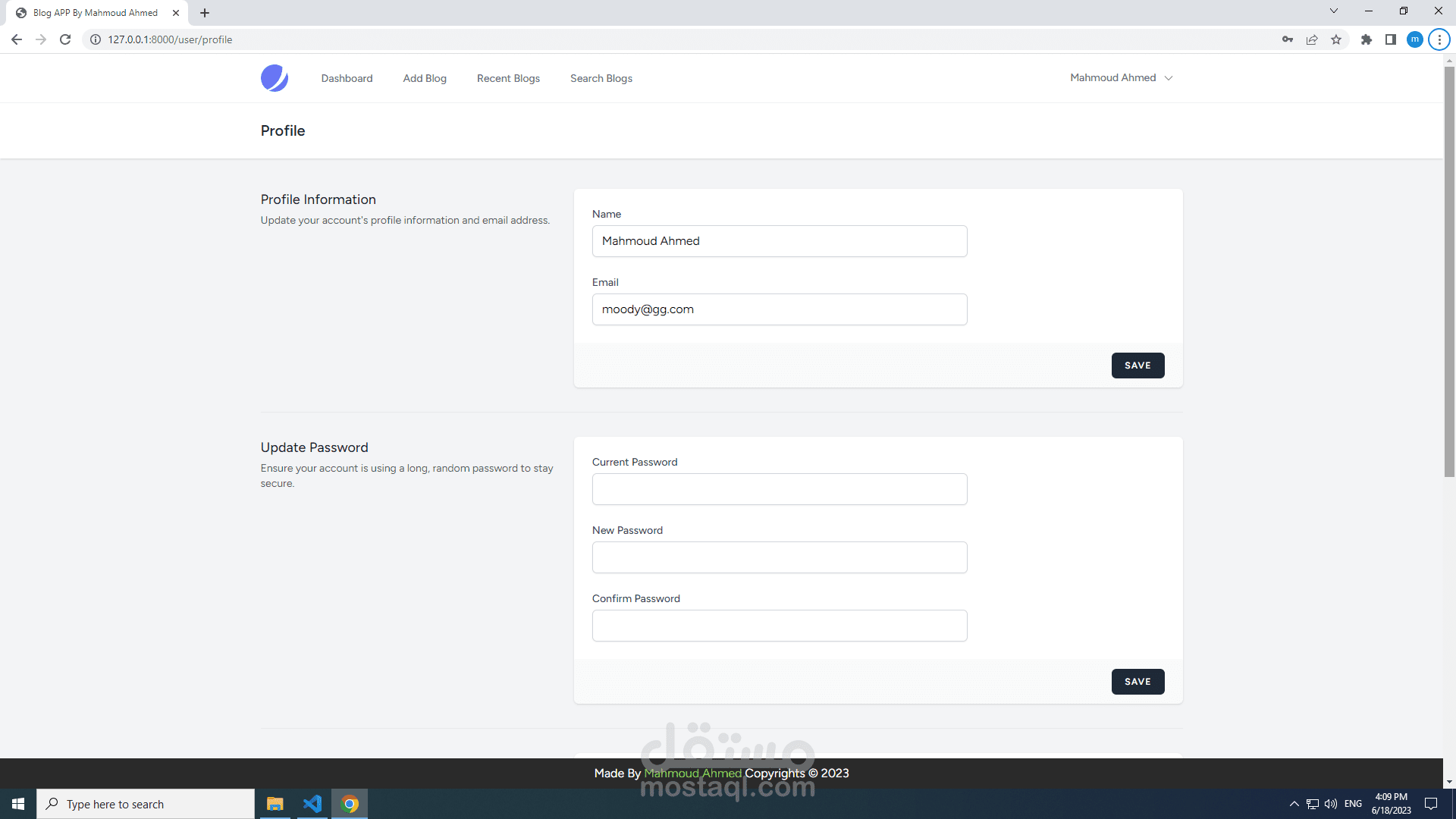
Task: Click the saved passwords key icon
Action: pyautogui.click(x=1288, y=39)
